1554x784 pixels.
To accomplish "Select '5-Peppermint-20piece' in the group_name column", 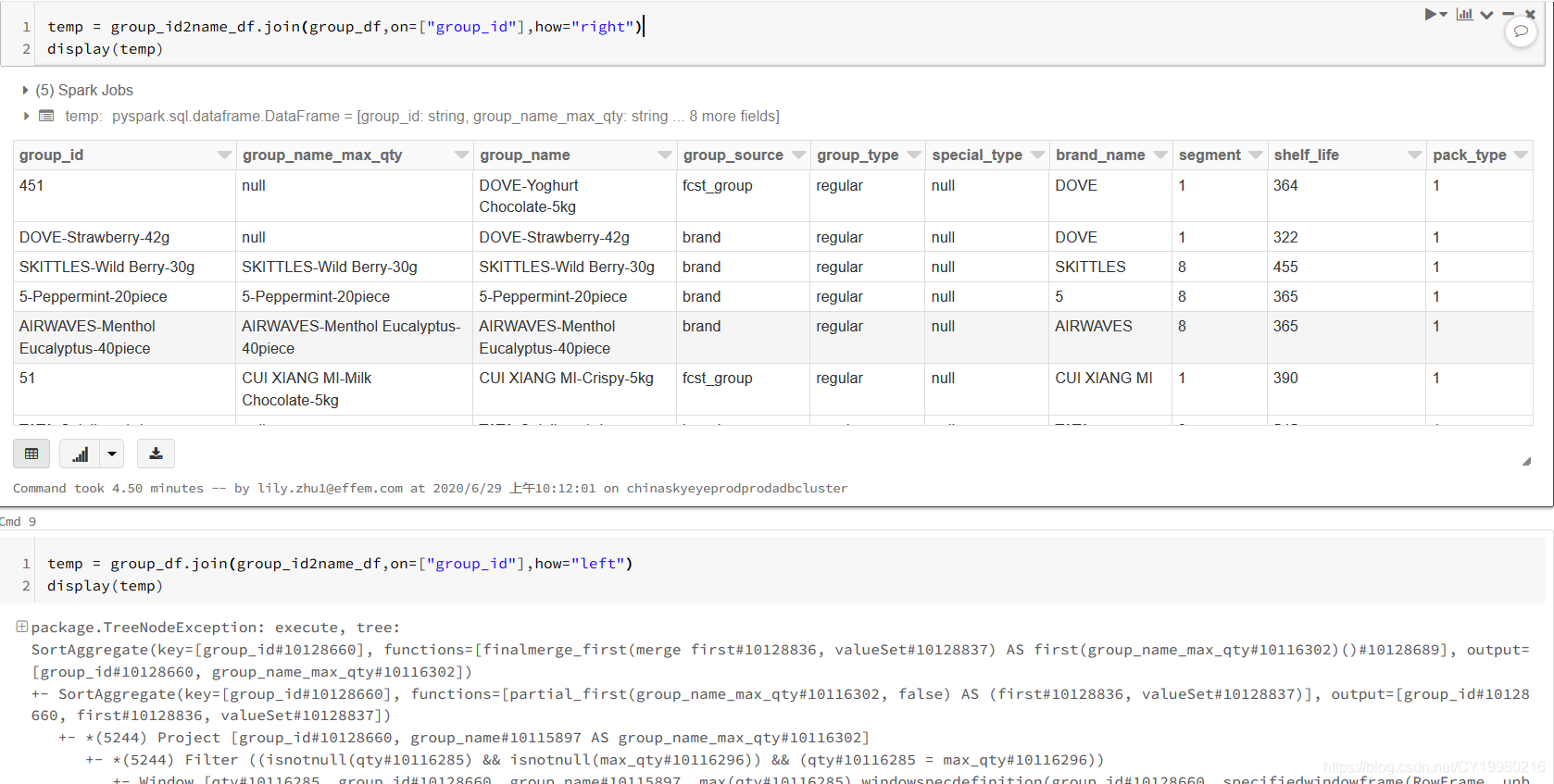I will [x=574, y=296].
